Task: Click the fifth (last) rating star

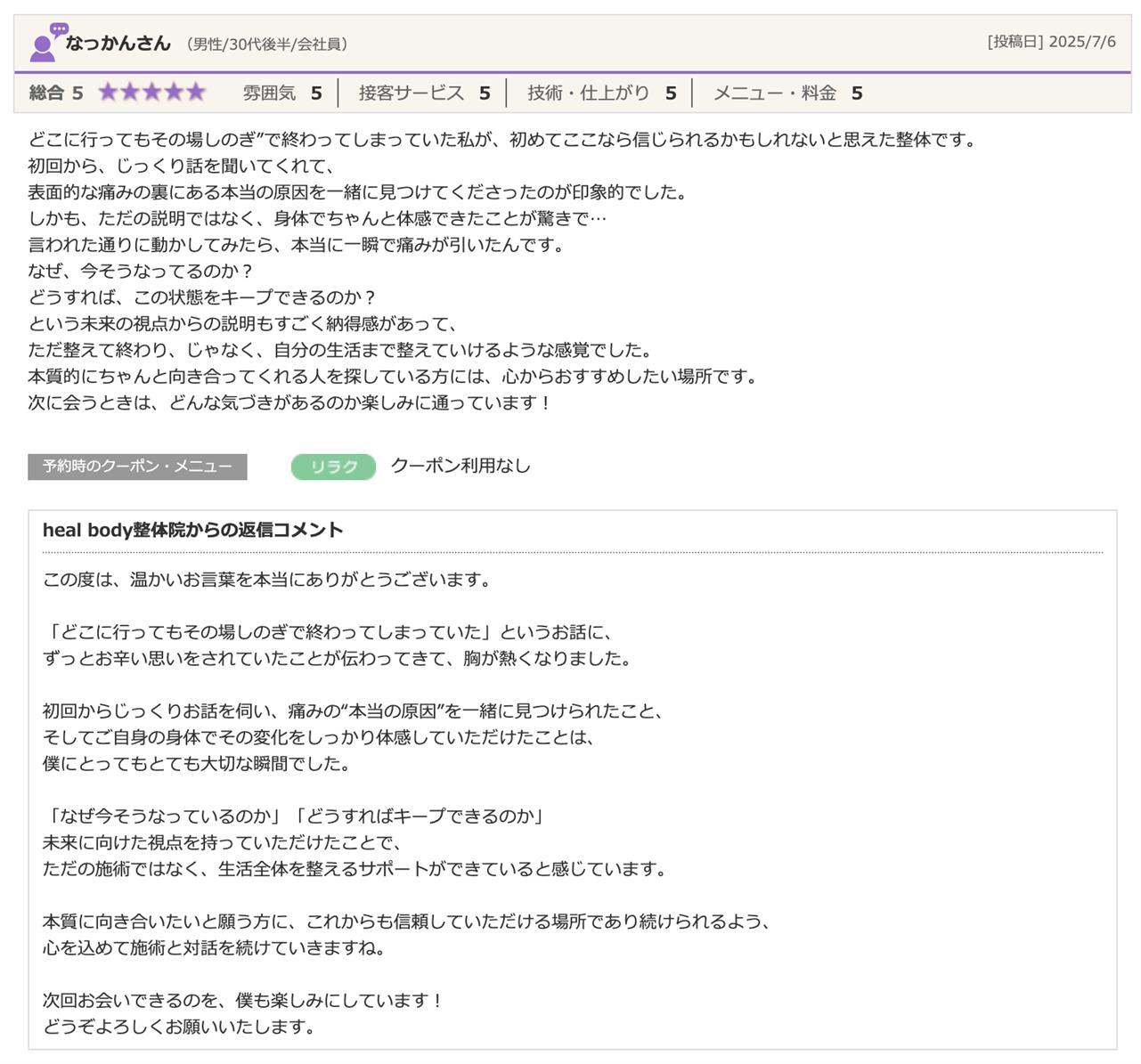Action: 195,93
